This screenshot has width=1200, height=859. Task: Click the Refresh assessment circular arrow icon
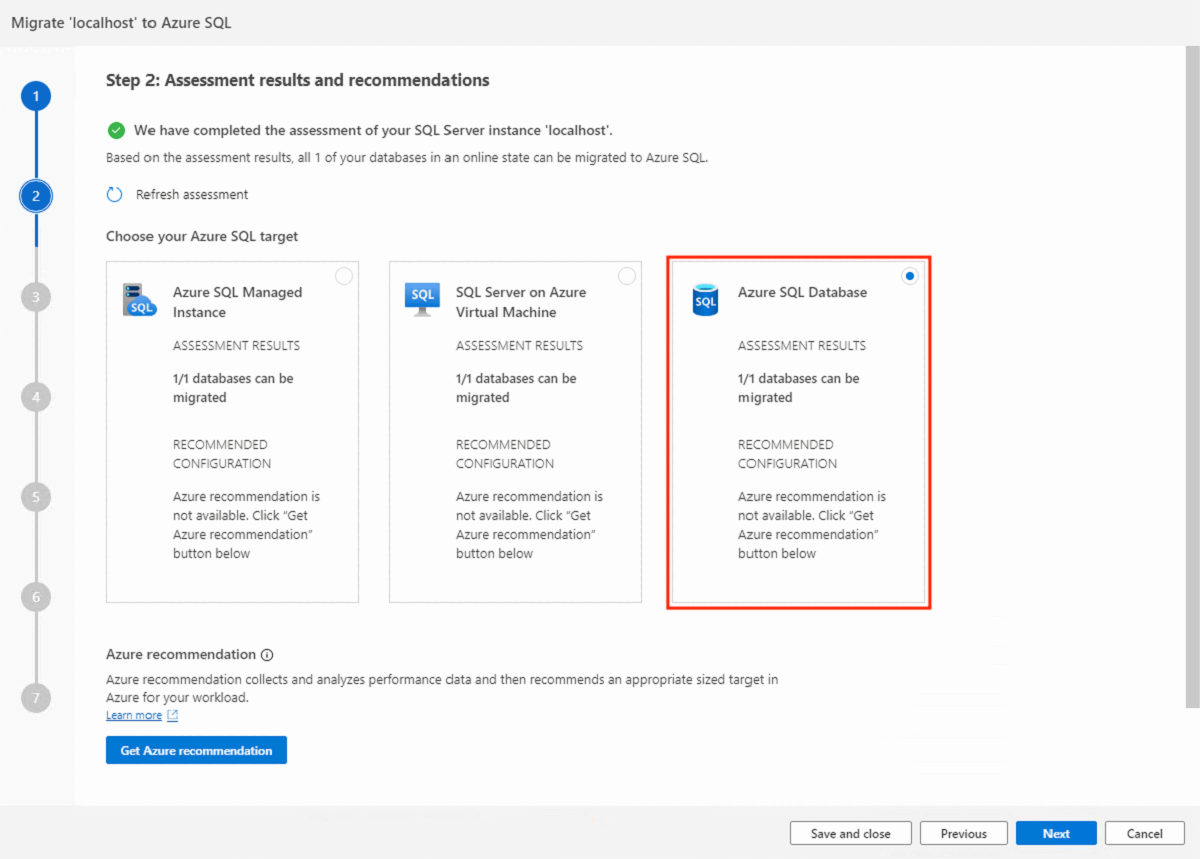coord(114,195)
